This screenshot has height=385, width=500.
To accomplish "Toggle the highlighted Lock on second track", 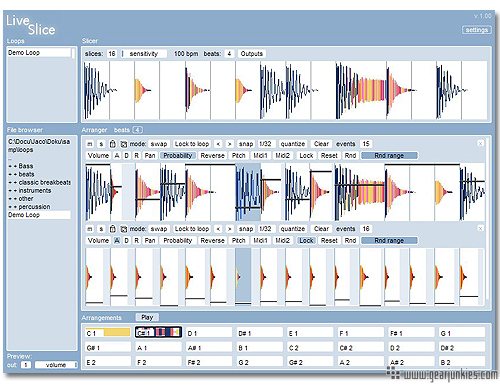I will coord(306,241).
